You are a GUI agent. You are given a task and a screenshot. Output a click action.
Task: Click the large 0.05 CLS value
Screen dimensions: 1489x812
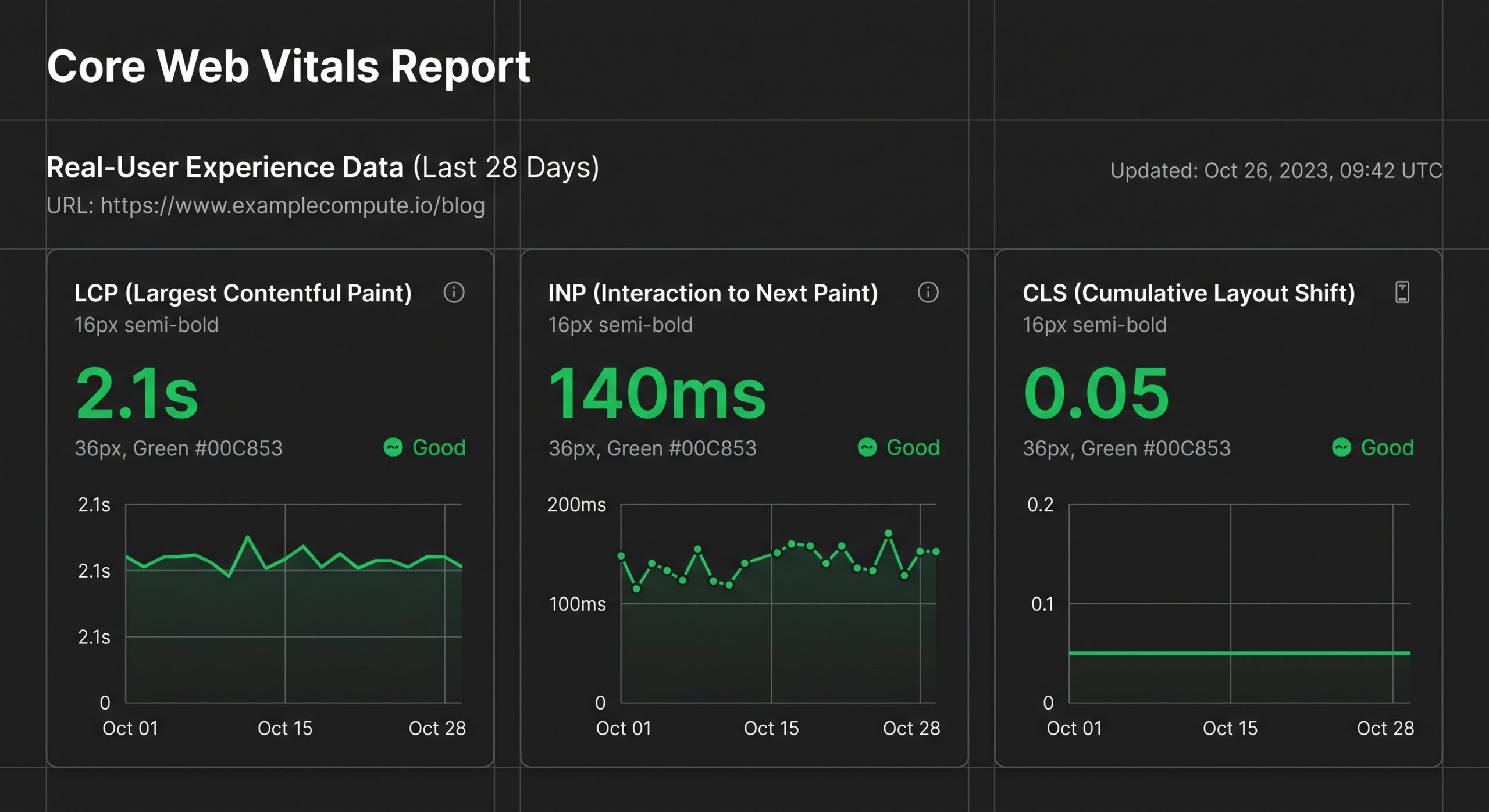pyautogui.click(x=1096, y=393)
